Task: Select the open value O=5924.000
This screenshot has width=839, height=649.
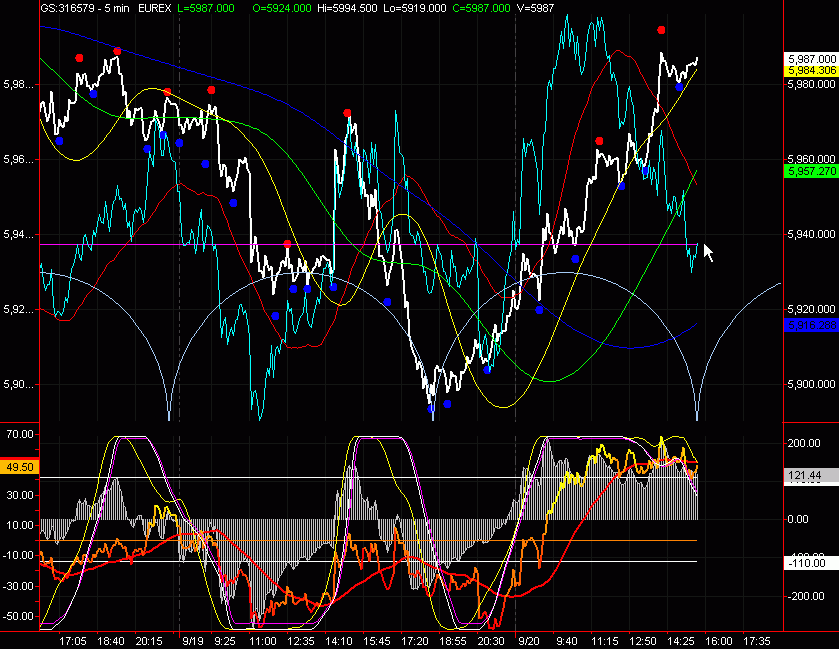Action: pyautogui.click(x=282, y=8)
